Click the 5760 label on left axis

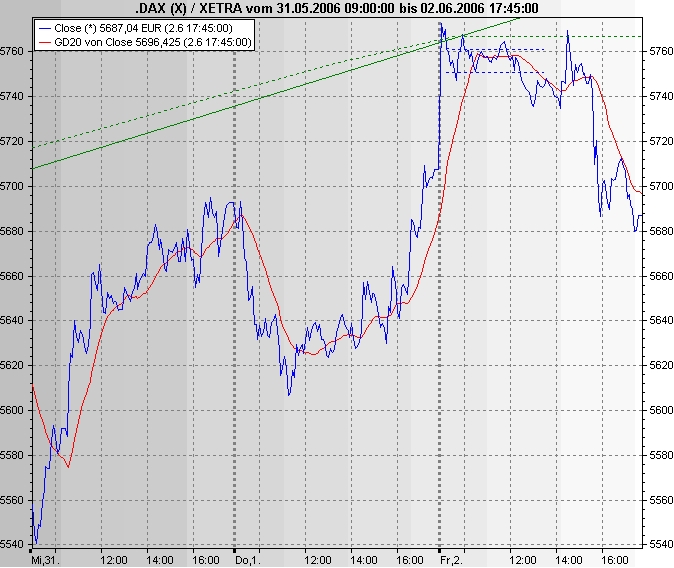coord(11,52)
